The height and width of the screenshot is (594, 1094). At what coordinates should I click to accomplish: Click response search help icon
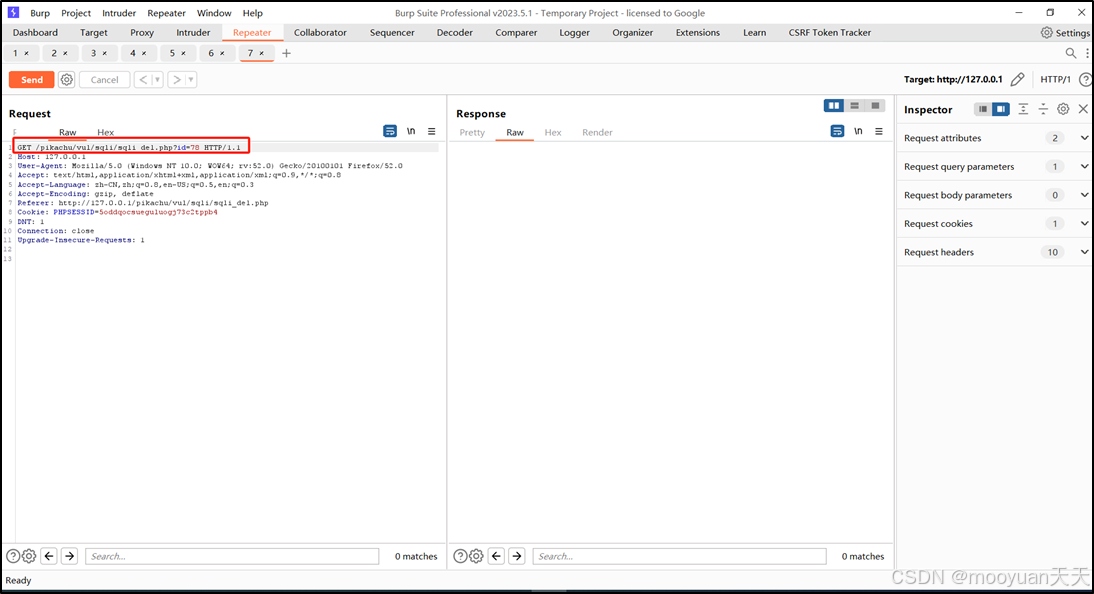(460, 556)
